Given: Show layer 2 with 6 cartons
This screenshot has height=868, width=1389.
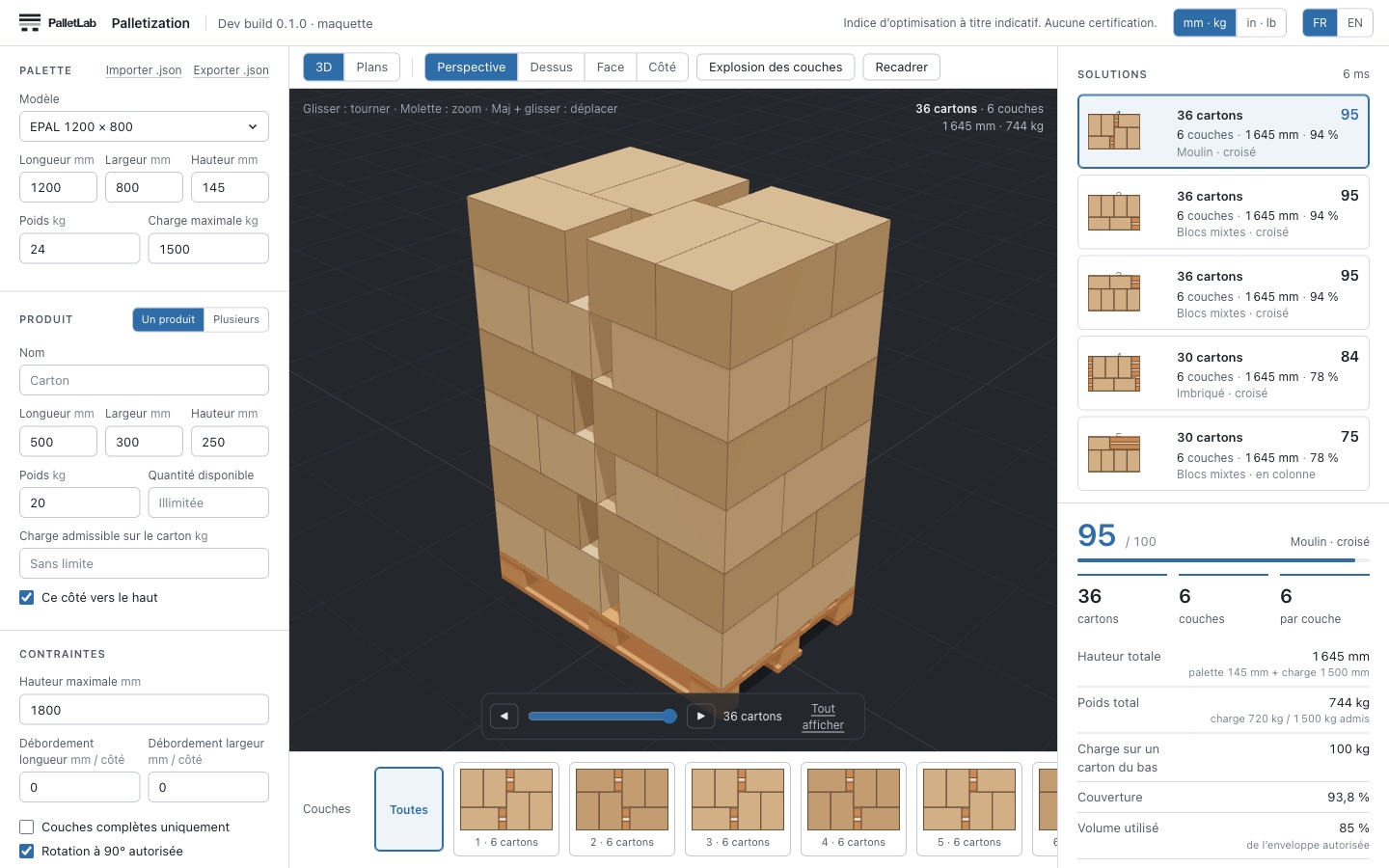Looking at the screenshot, I should [x=622, y=808].
